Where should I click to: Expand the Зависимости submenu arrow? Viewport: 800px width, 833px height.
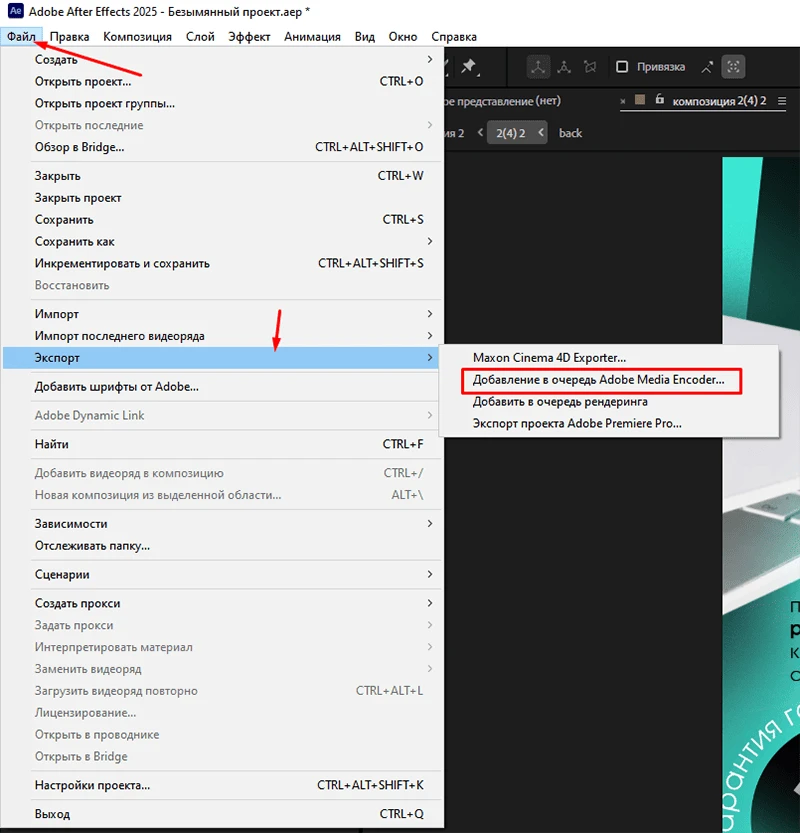tap(429, 524)
